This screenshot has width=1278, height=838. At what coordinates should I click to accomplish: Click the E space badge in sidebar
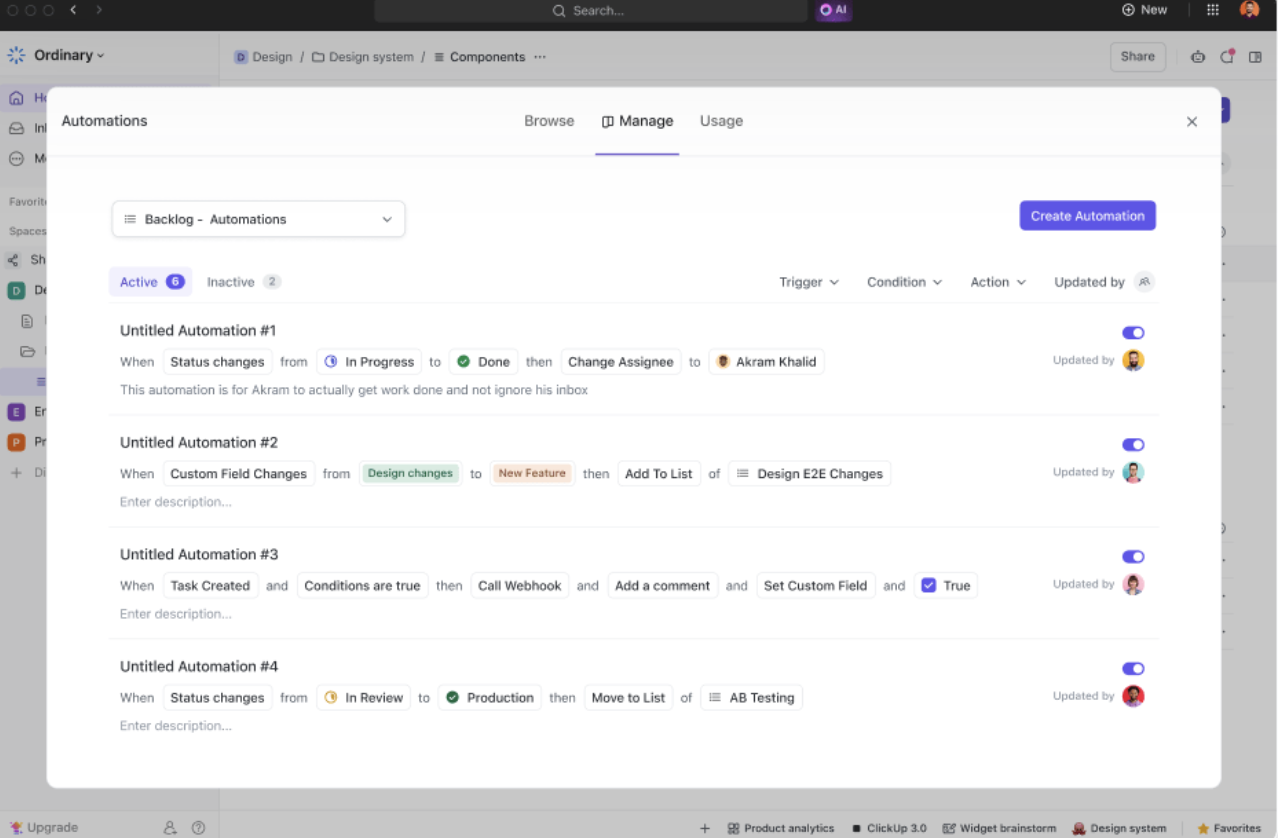16,411
